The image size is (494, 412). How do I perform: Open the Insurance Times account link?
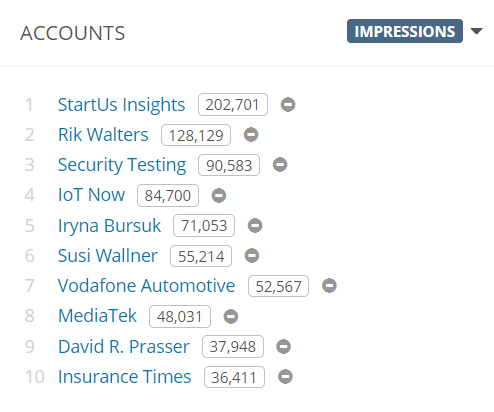[124, 377]
